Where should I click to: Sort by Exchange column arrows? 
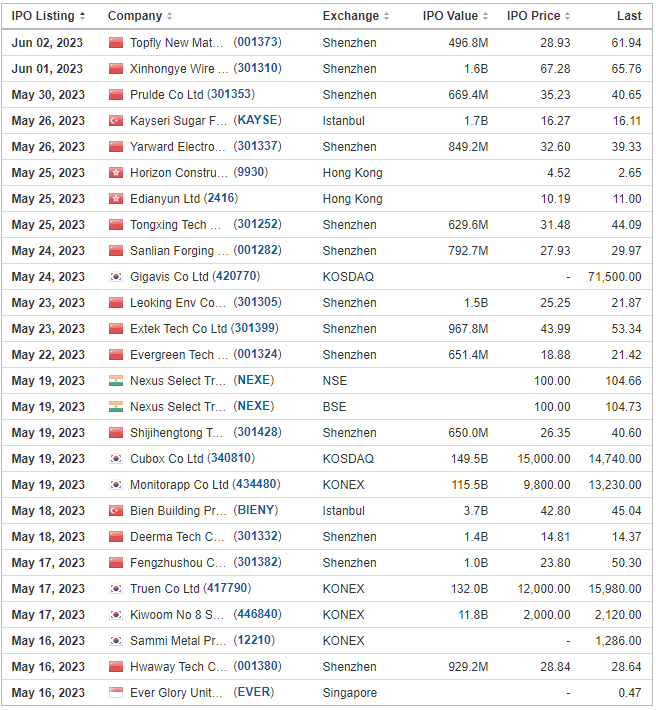[x=386, y=16]
